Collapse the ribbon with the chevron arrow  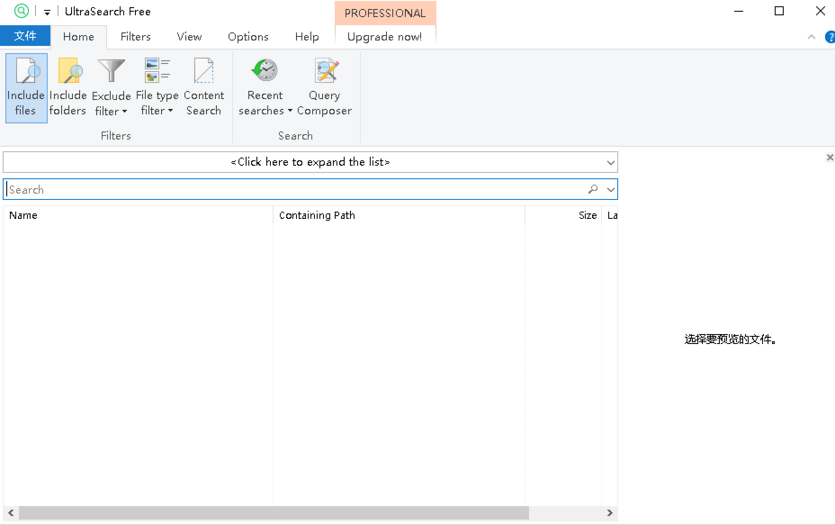(811, 37)
